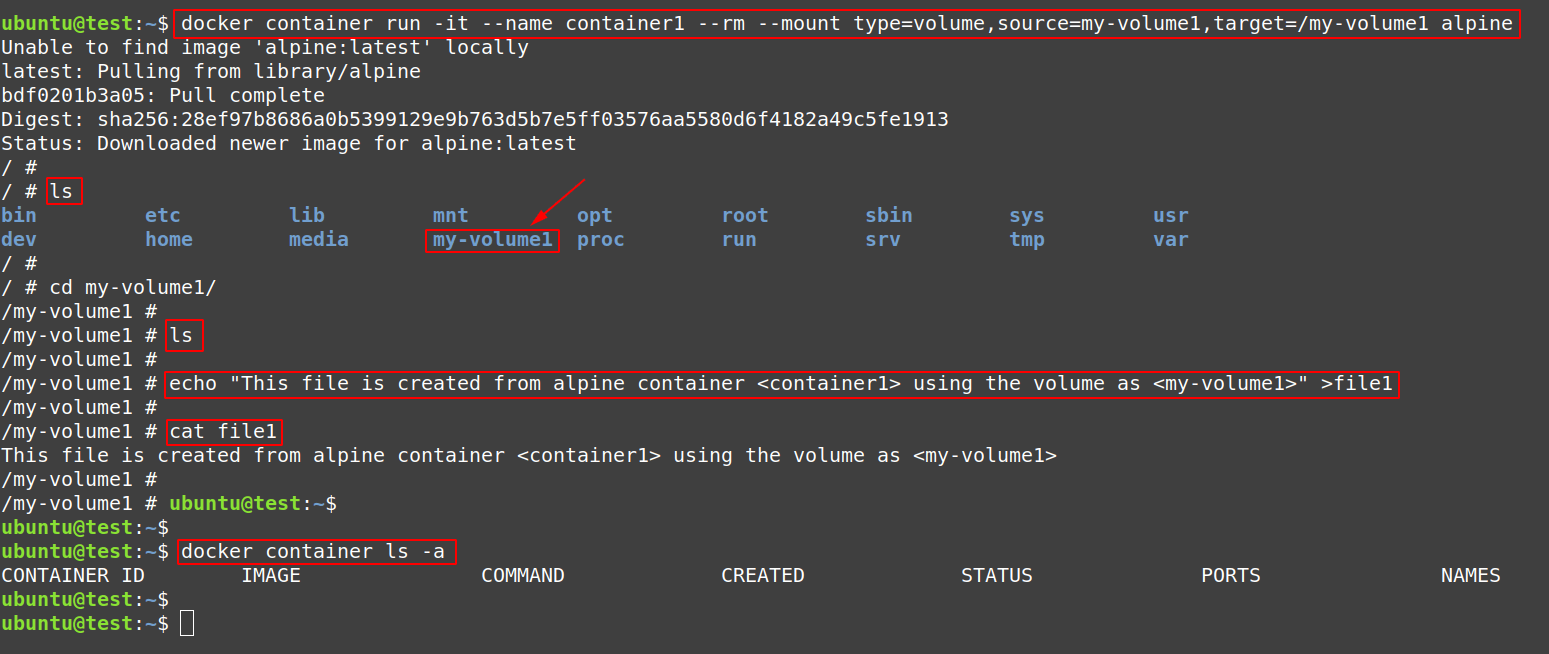Click the IMAGE column header
This screenshot has width=1549, height=654.
pos(271,576)
